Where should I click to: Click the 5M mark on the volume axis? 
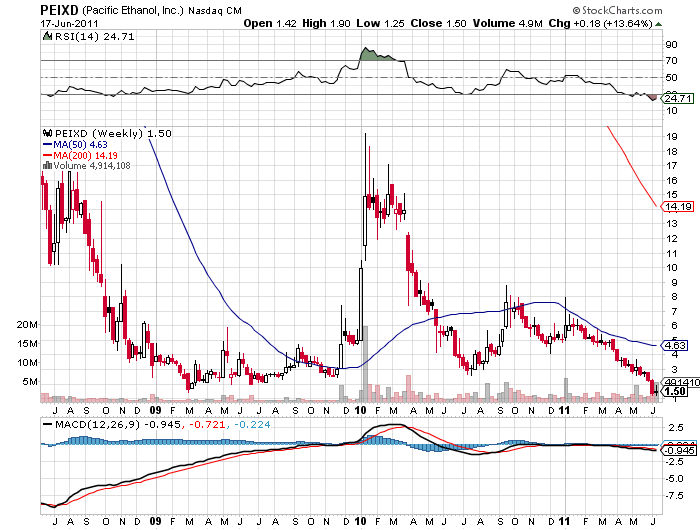click(30, 381)
